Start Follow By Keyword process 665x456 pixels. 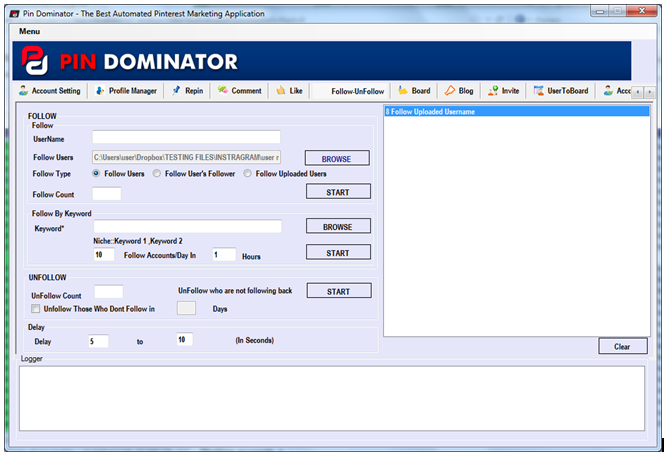pos(338,252)
